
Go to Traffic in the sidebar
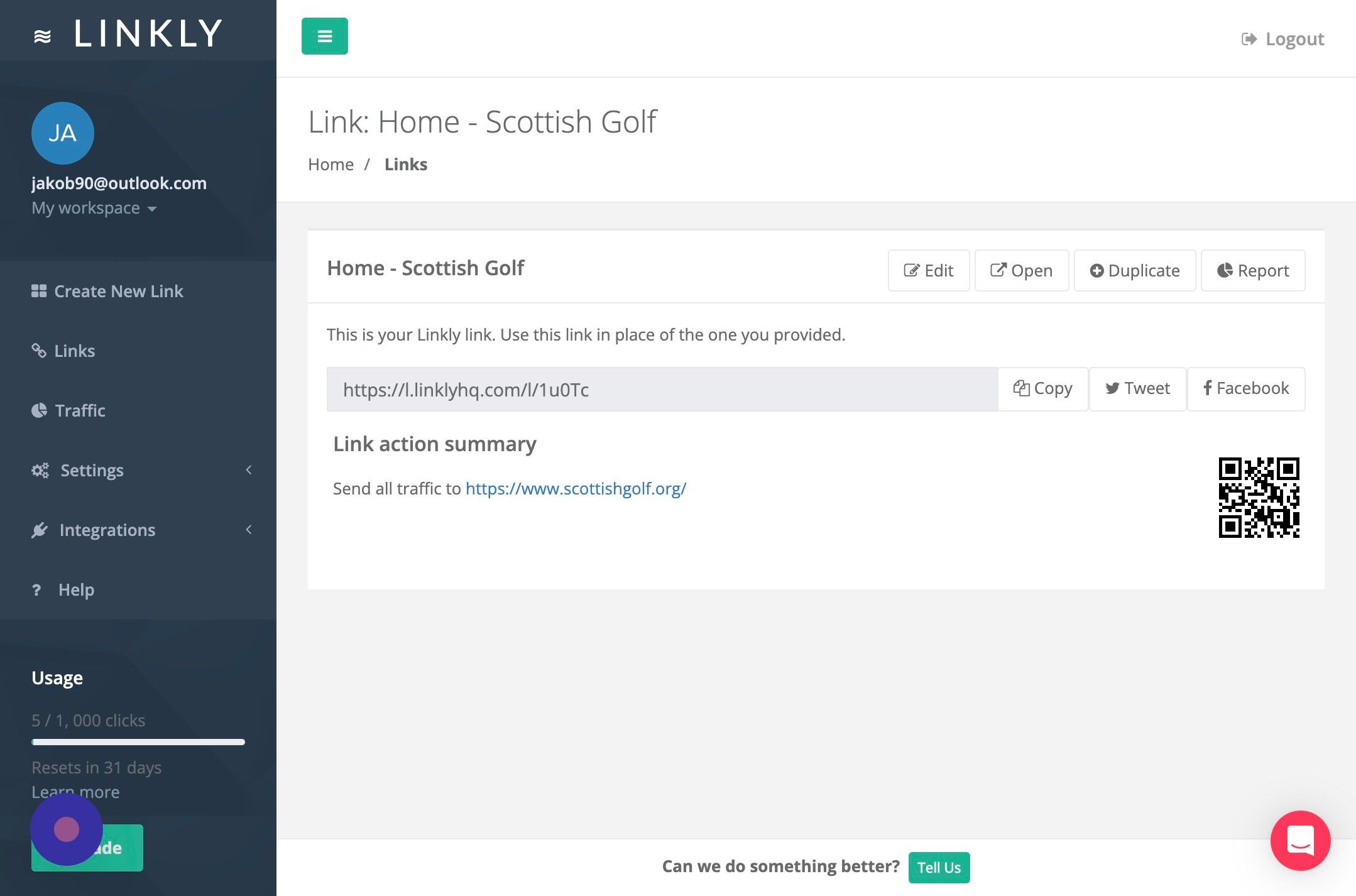[79, 410]
